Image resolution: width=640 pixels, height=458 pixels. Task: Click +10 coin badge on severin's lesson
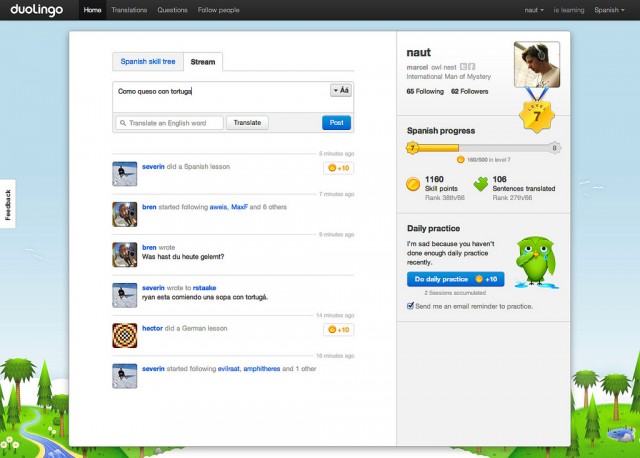338,168
